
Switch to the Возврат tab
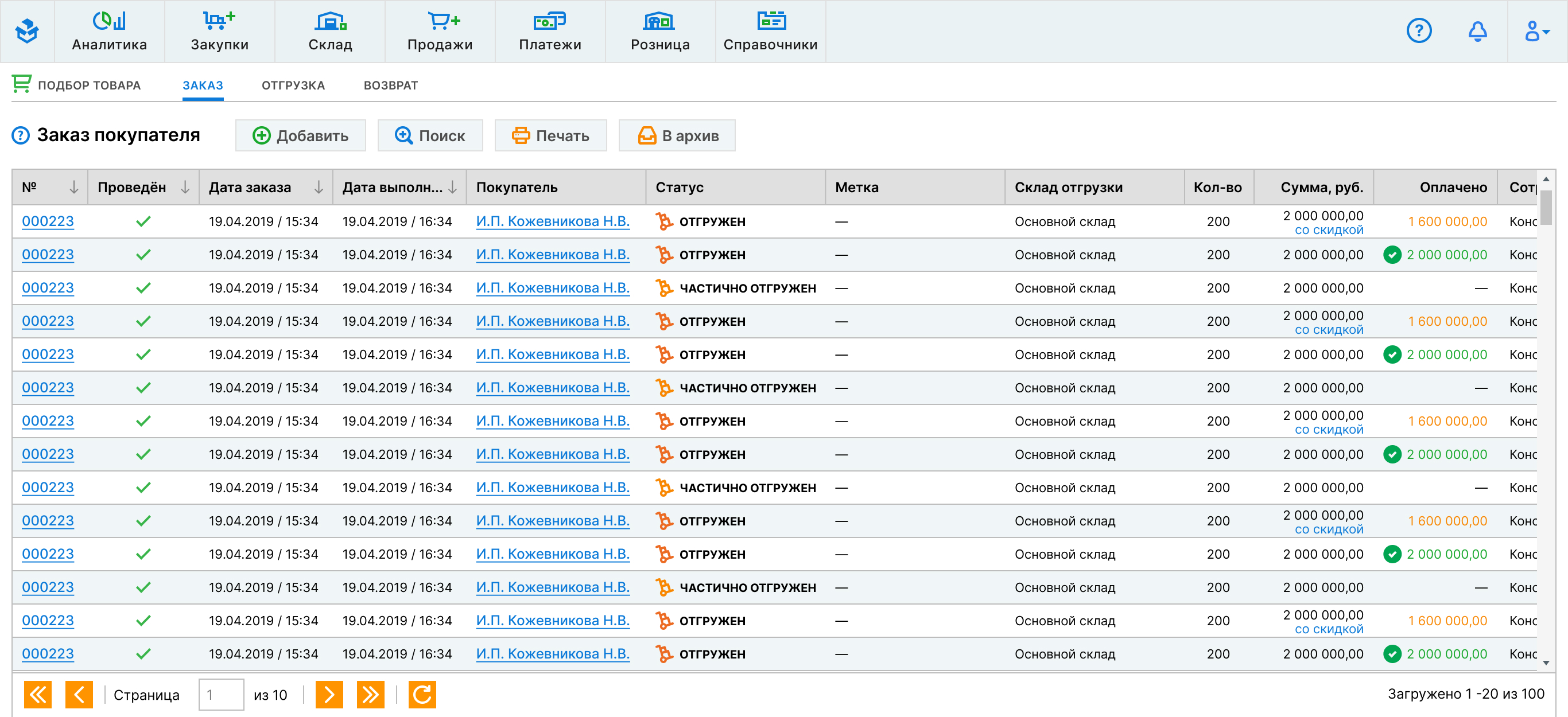(390, 85)
